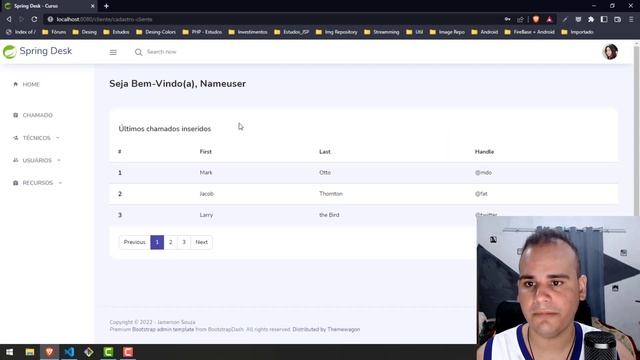Open the Desing Colors bookmarks folder
Screen dimensions: 640x360
(156, 32)
